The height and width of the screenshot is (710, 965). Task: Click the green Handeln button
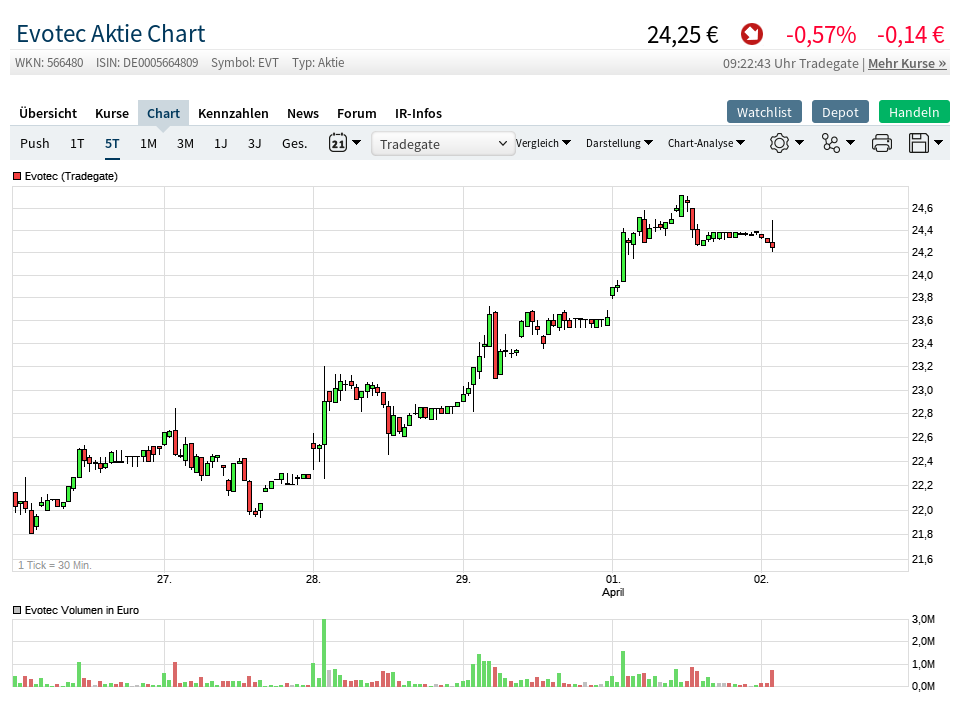click(914, 112)
